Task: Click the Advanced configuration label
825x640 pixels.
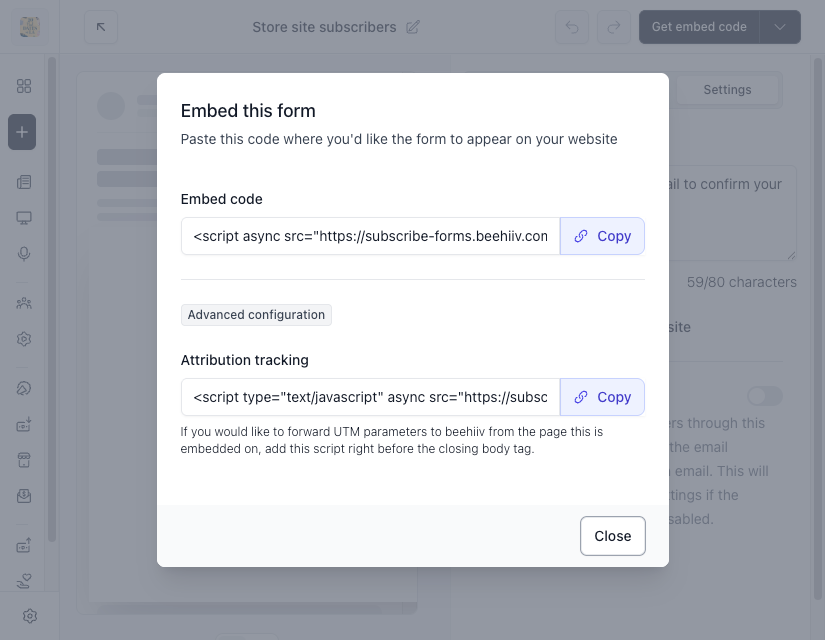Action: coord(256,315)
